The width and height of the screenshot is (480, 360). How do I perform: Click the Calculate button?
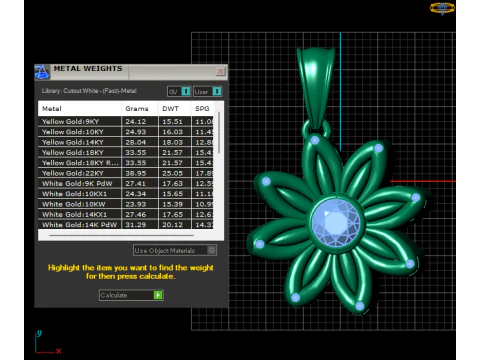point(131,295)
